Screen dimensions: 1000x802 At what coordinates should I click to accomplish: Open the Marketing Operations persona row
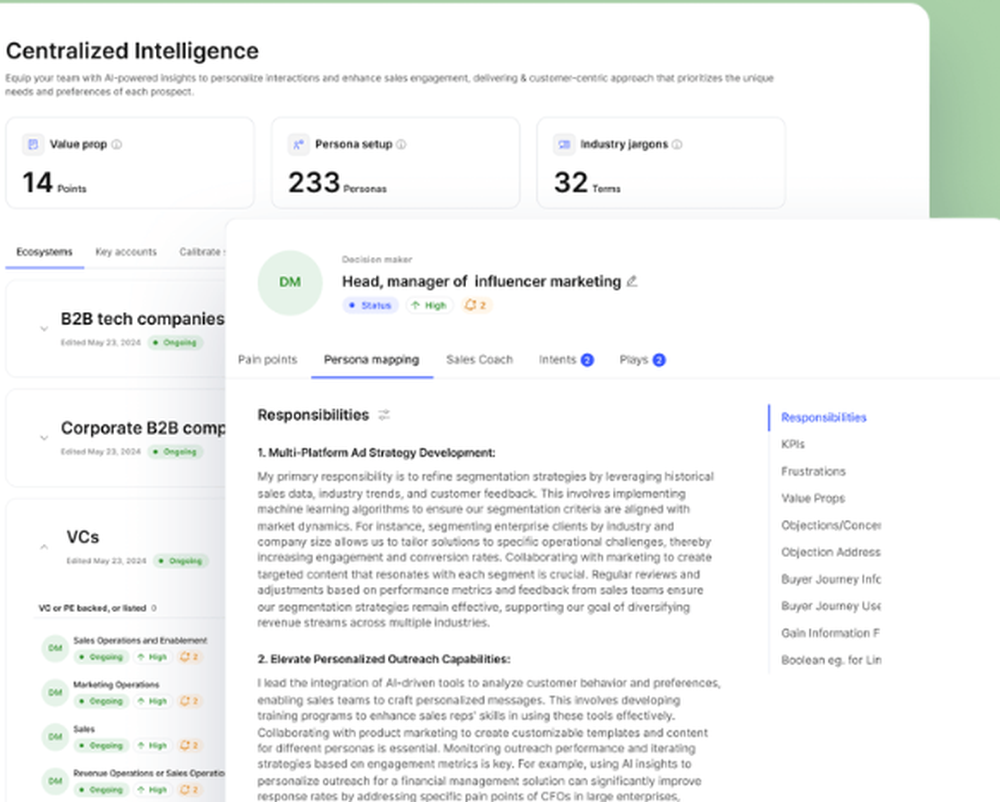coord(116,685)
